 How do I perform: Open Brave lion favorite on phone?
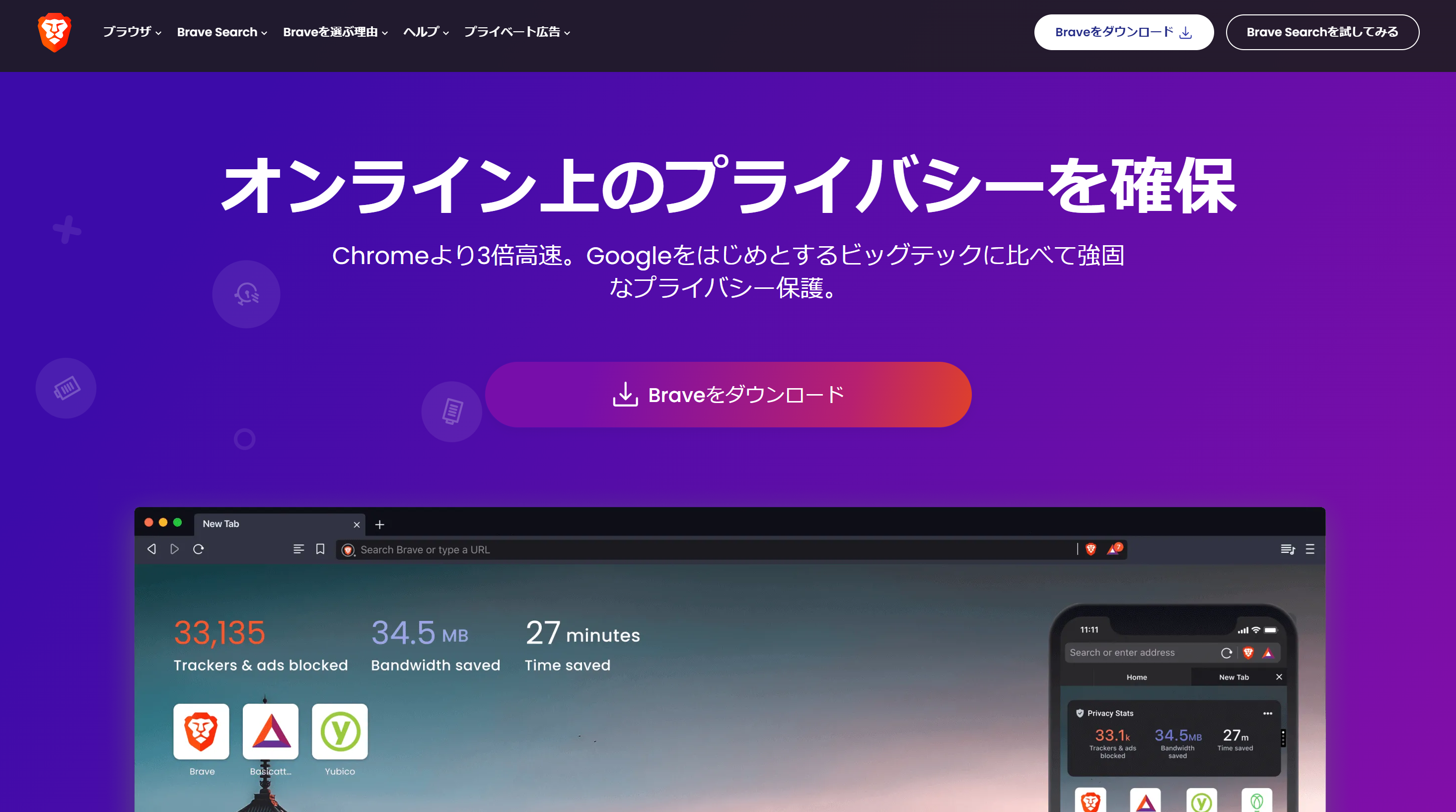[1091, 800]
